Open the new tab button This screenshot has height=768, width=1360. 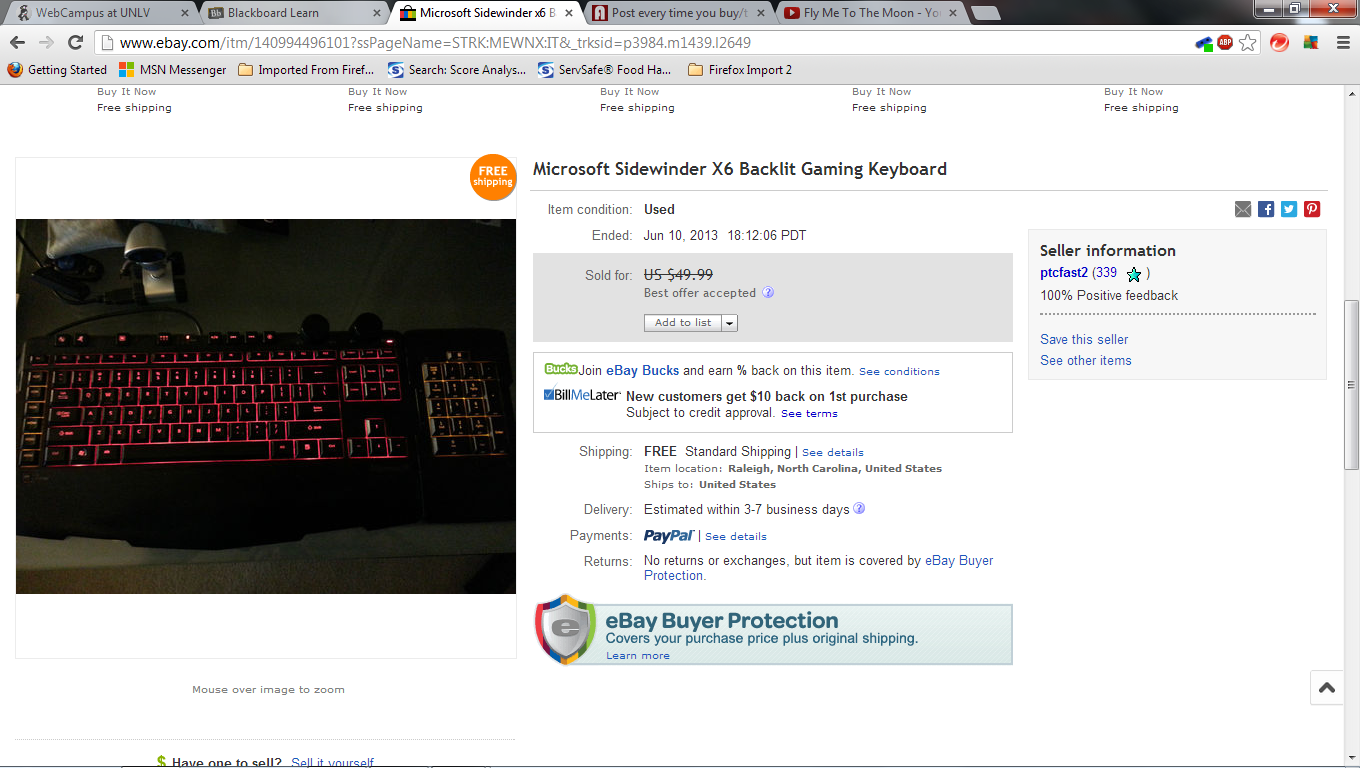tap(985, 13)
